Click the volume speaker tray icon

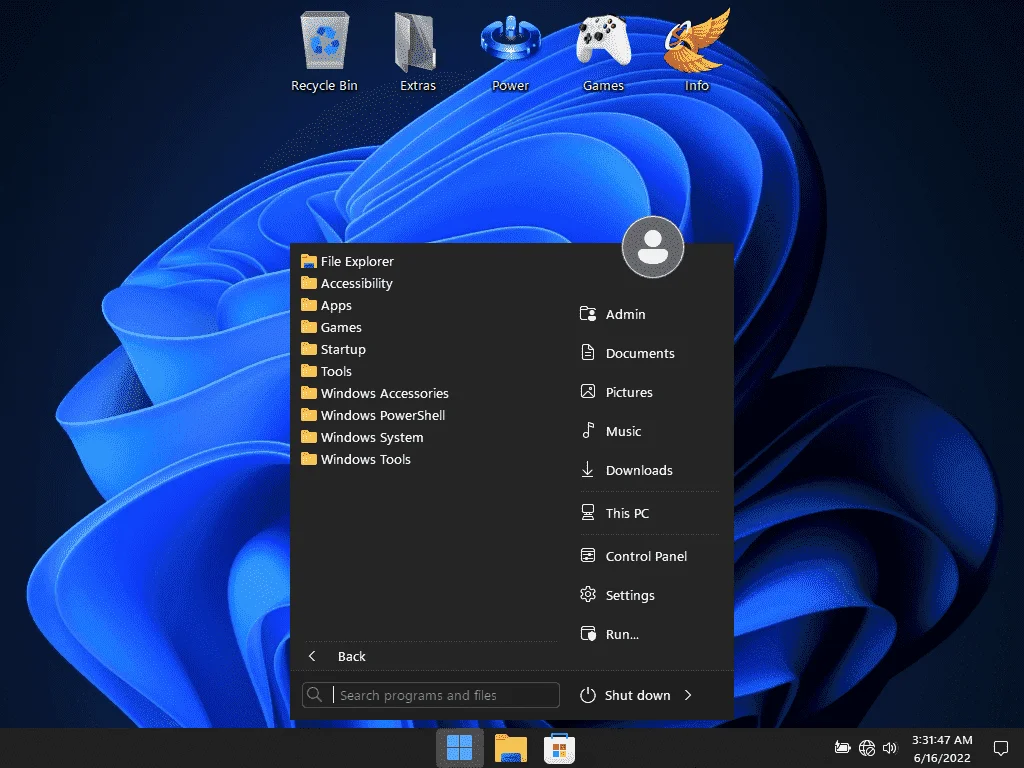889,748
